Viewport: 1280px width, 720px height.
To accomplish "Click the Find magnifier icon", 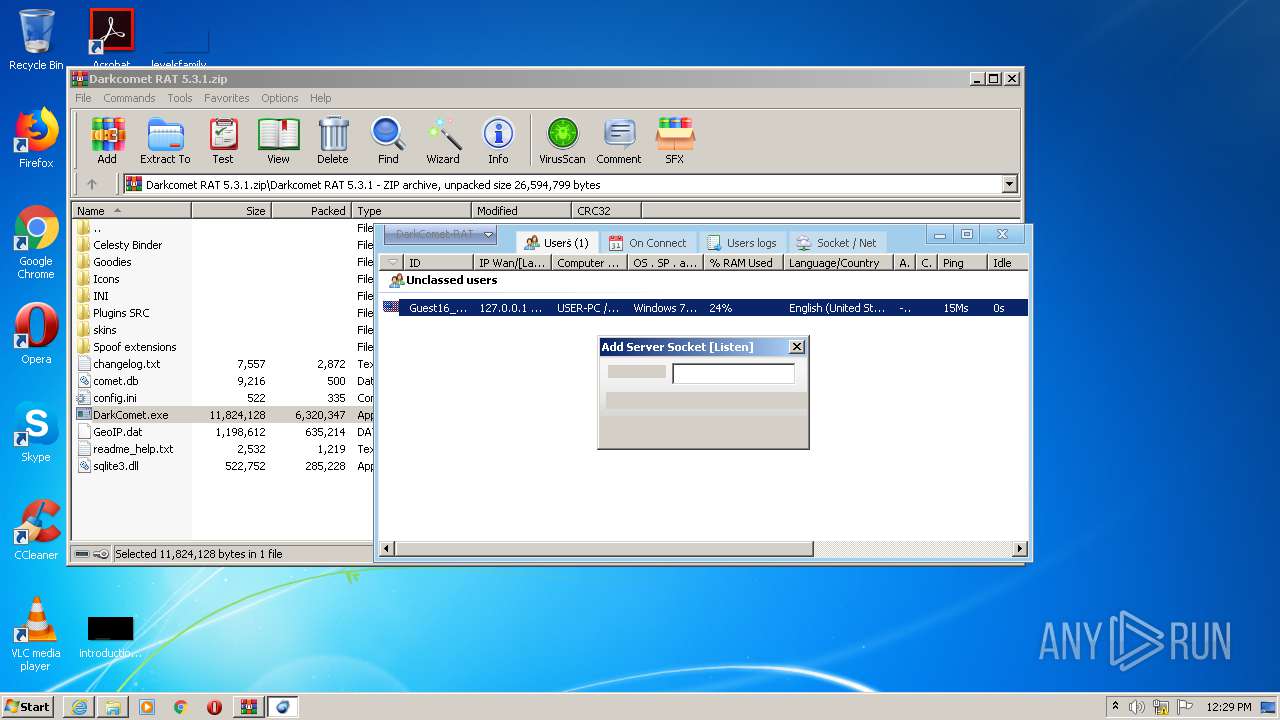I will click(388, 141).
